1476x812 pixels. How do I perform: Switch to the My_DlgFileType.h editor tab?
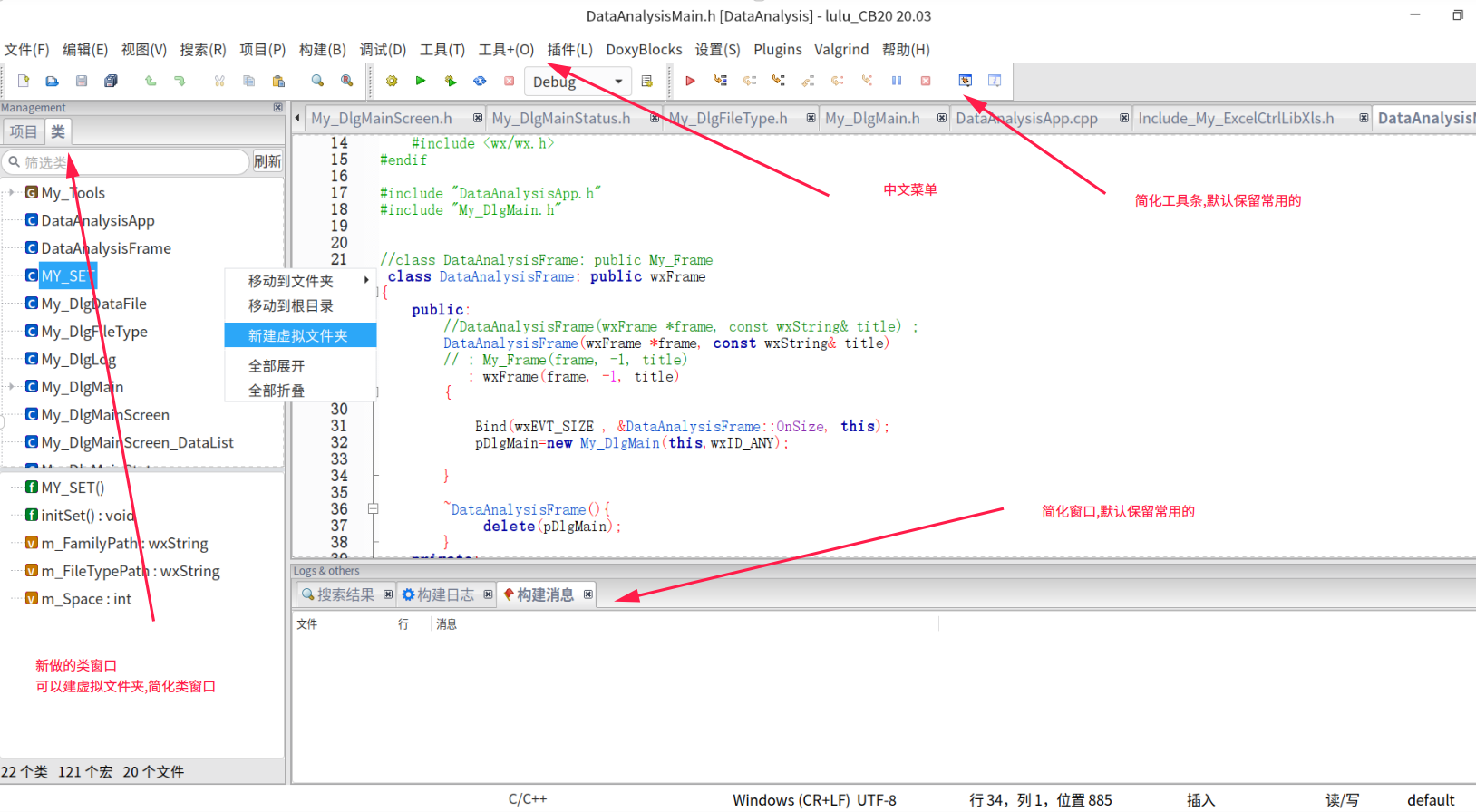[728, 118]
